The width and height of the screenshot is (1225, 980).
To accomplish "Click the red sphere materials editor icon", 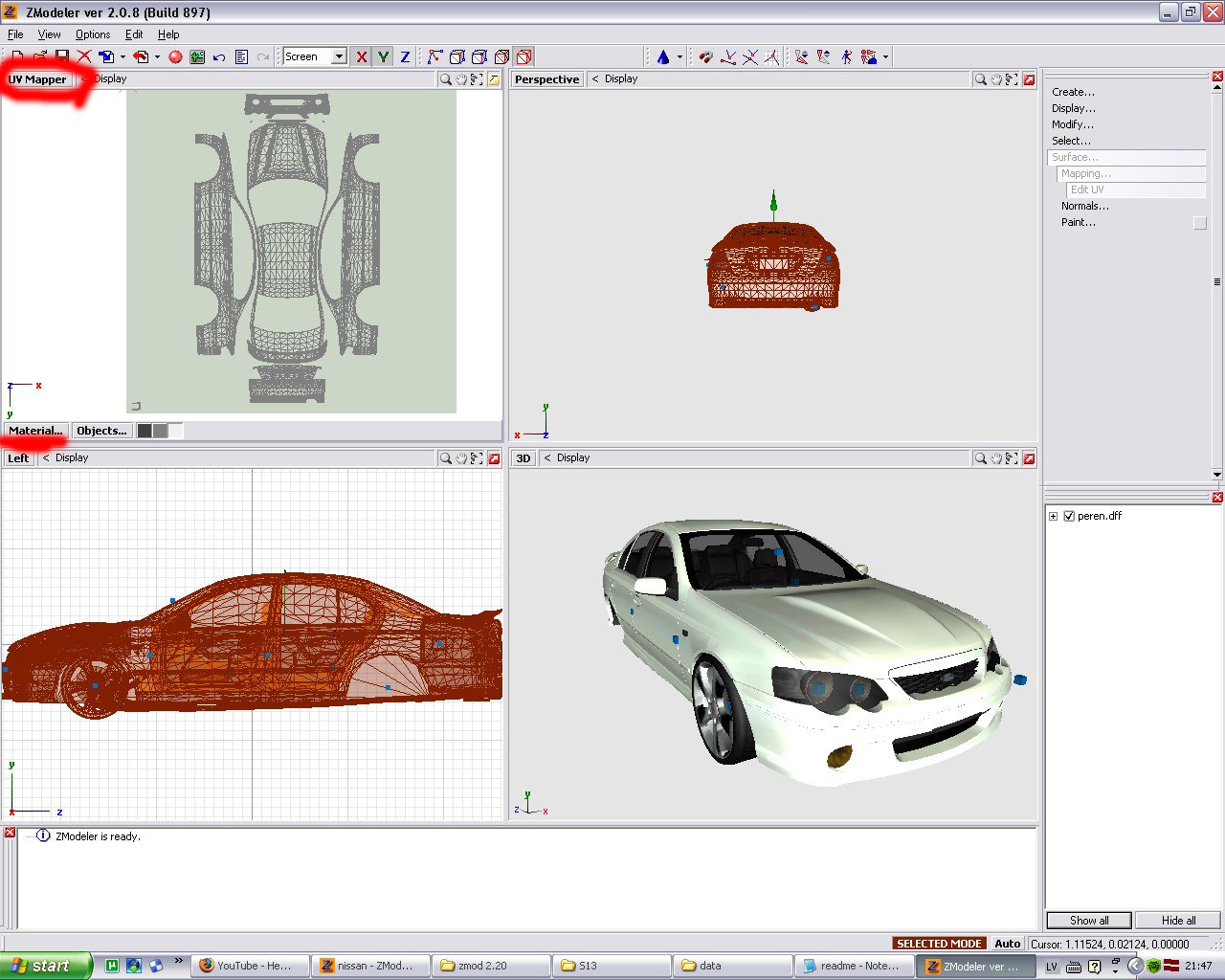I will tap(175, 57).
